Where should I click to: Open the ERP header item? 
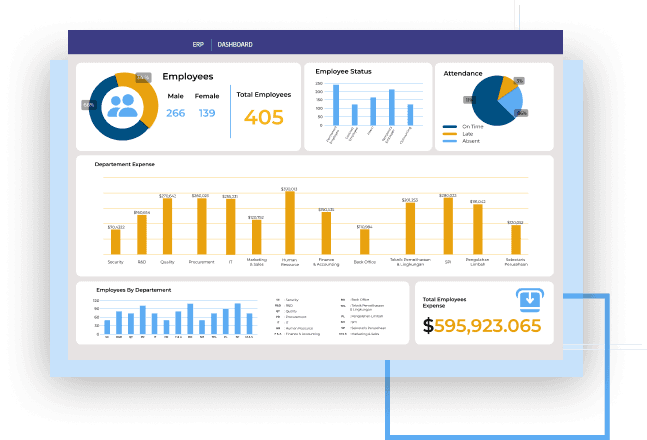[x=198, y=45]
